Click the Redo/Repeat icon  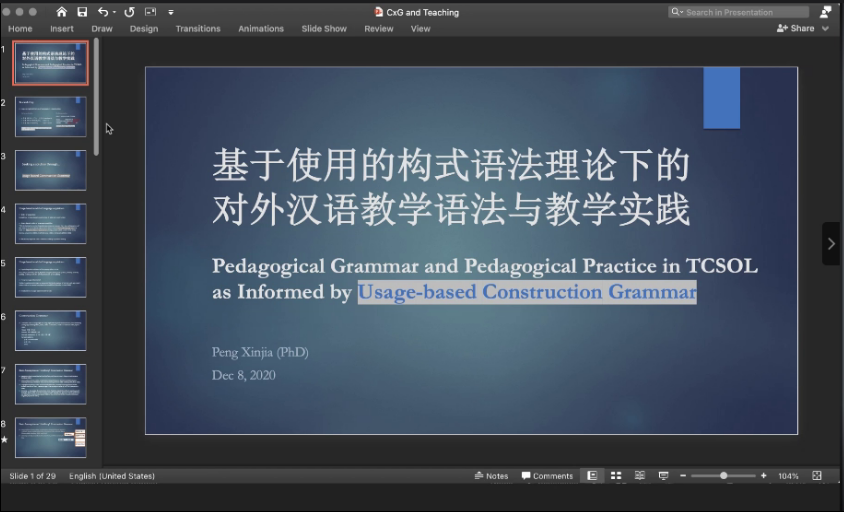(129, 12)
